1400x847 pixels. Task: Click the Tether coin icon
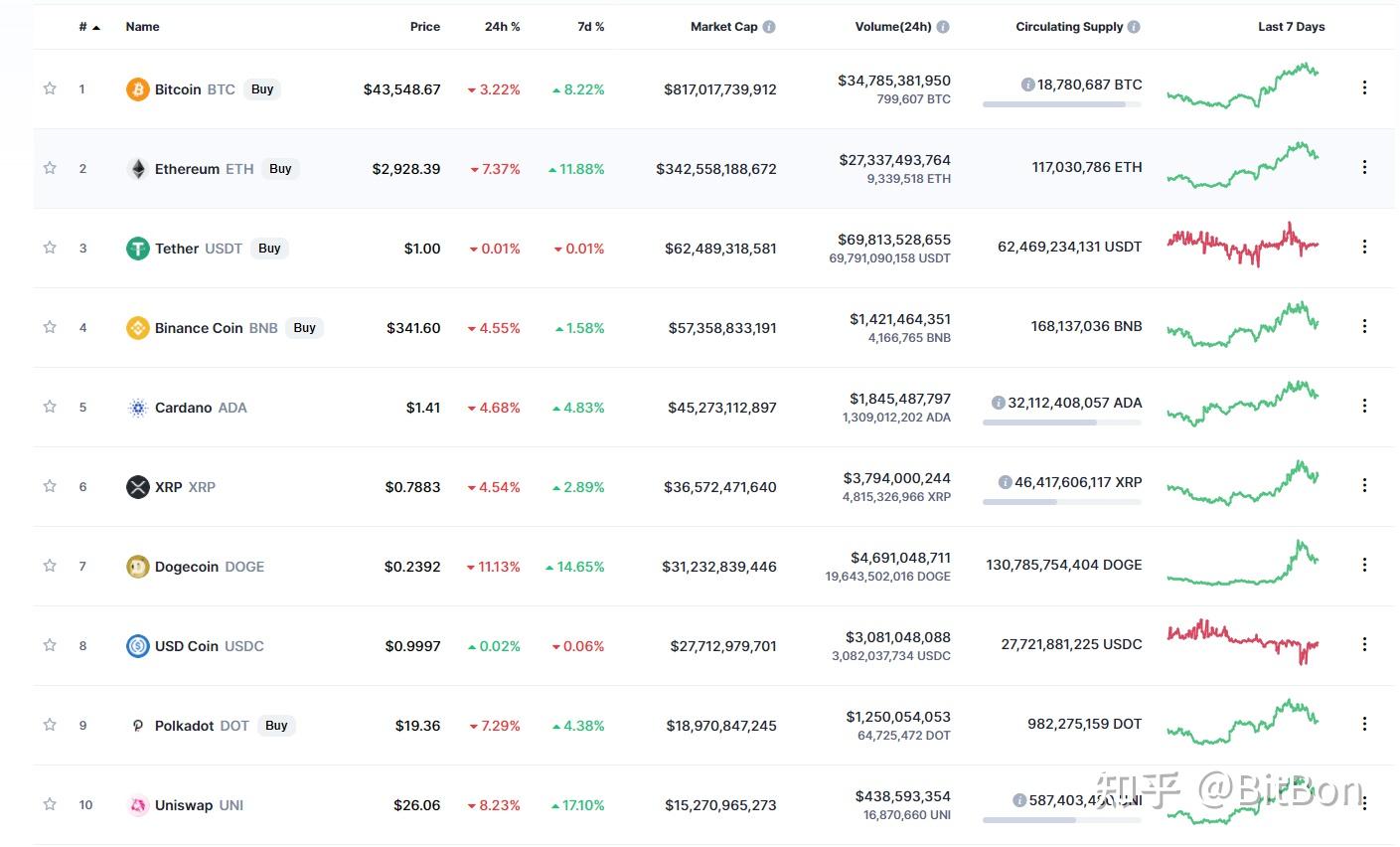pos(137,249)
